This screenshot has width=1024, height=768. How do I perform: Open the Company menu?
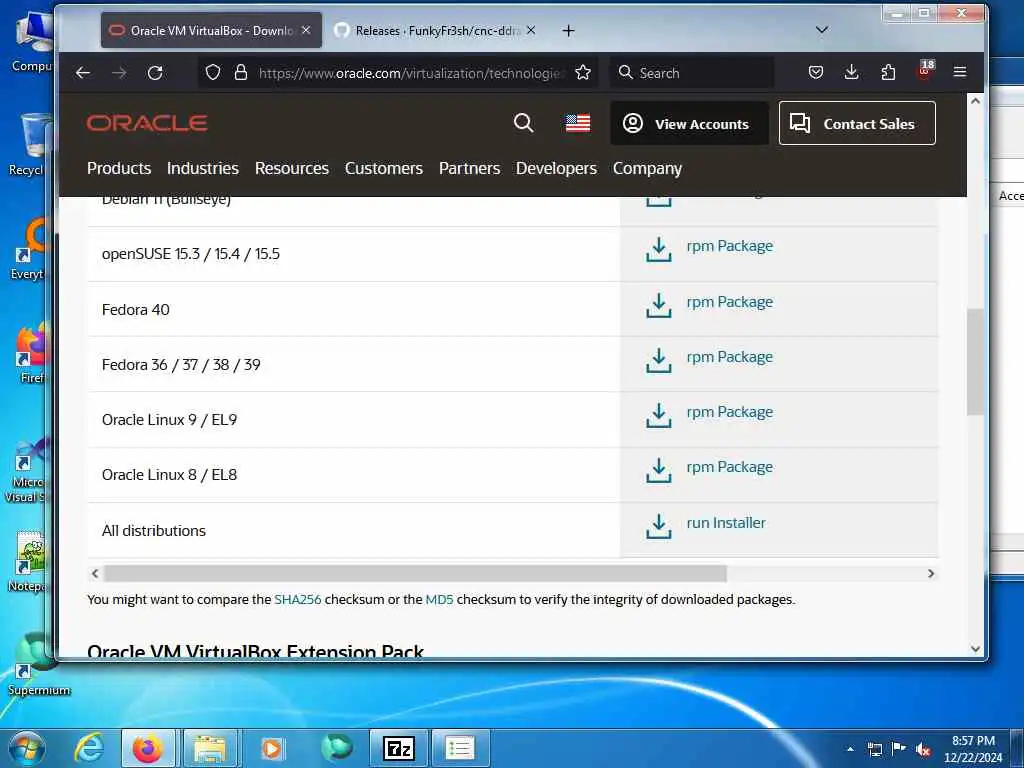647,168
